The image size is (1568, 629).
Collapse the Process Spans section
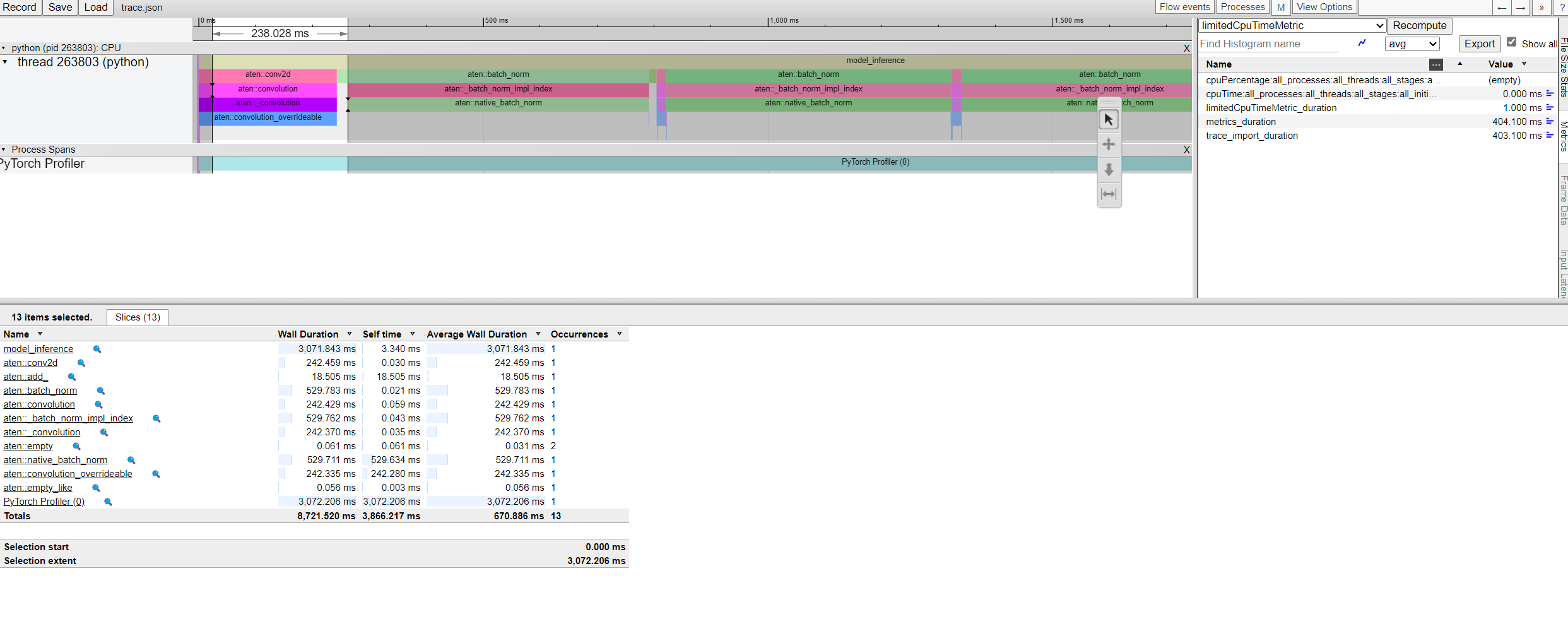tap(4, 150)
